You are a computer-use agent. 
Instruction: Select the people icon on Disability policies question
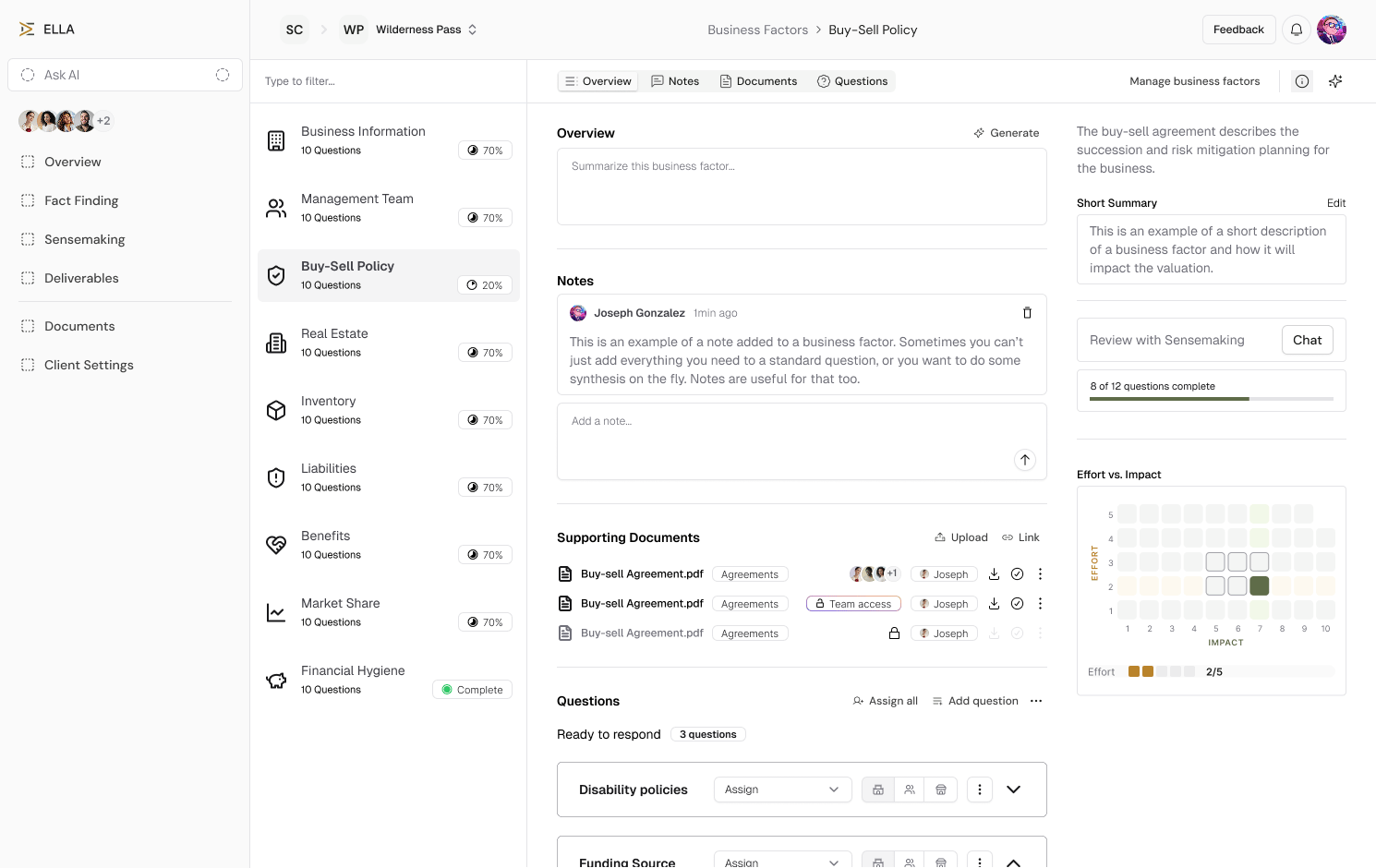(910, 790)
